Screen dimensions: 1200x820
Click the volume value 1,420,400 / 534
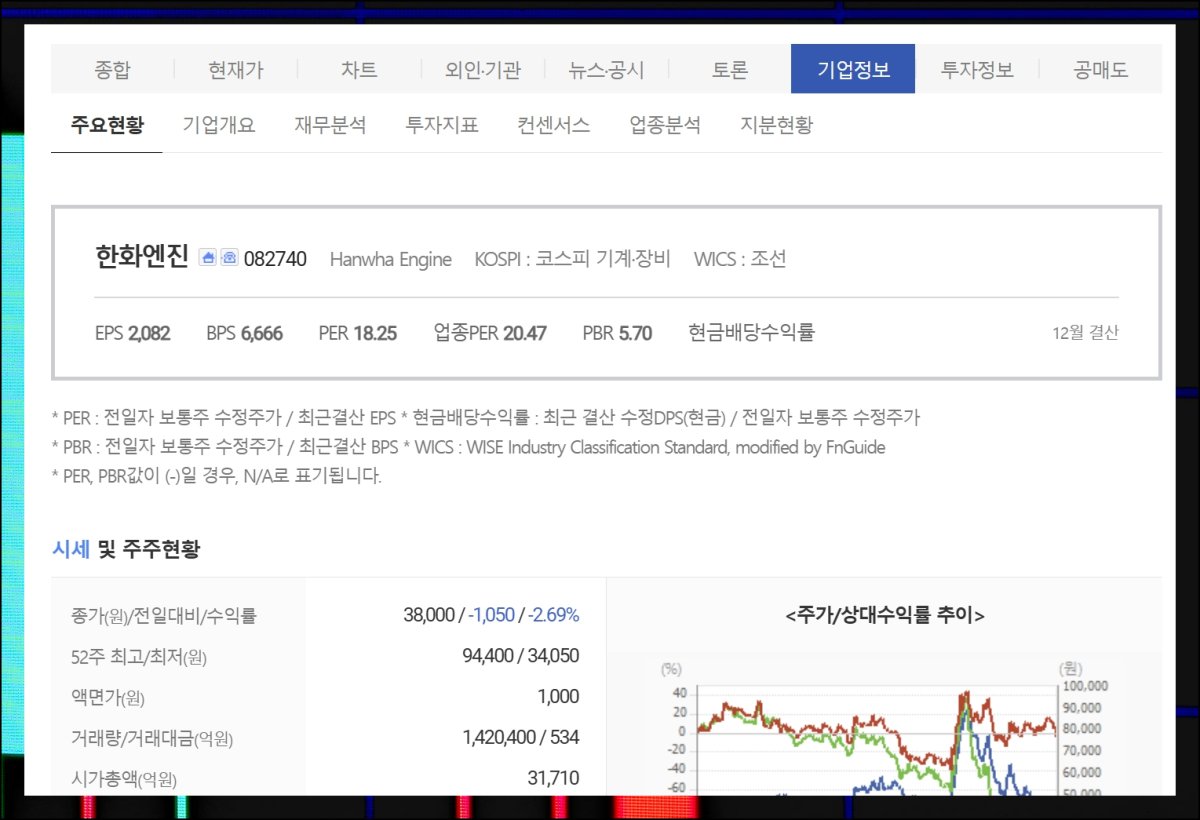tap(521, 738)
